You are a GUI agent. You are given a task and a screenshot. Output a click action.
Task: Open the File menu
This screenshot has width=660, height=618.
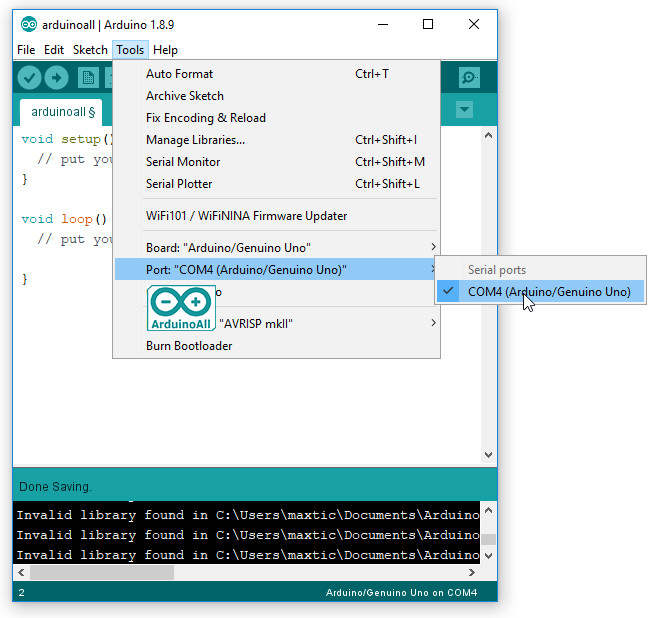click(26, 50)
